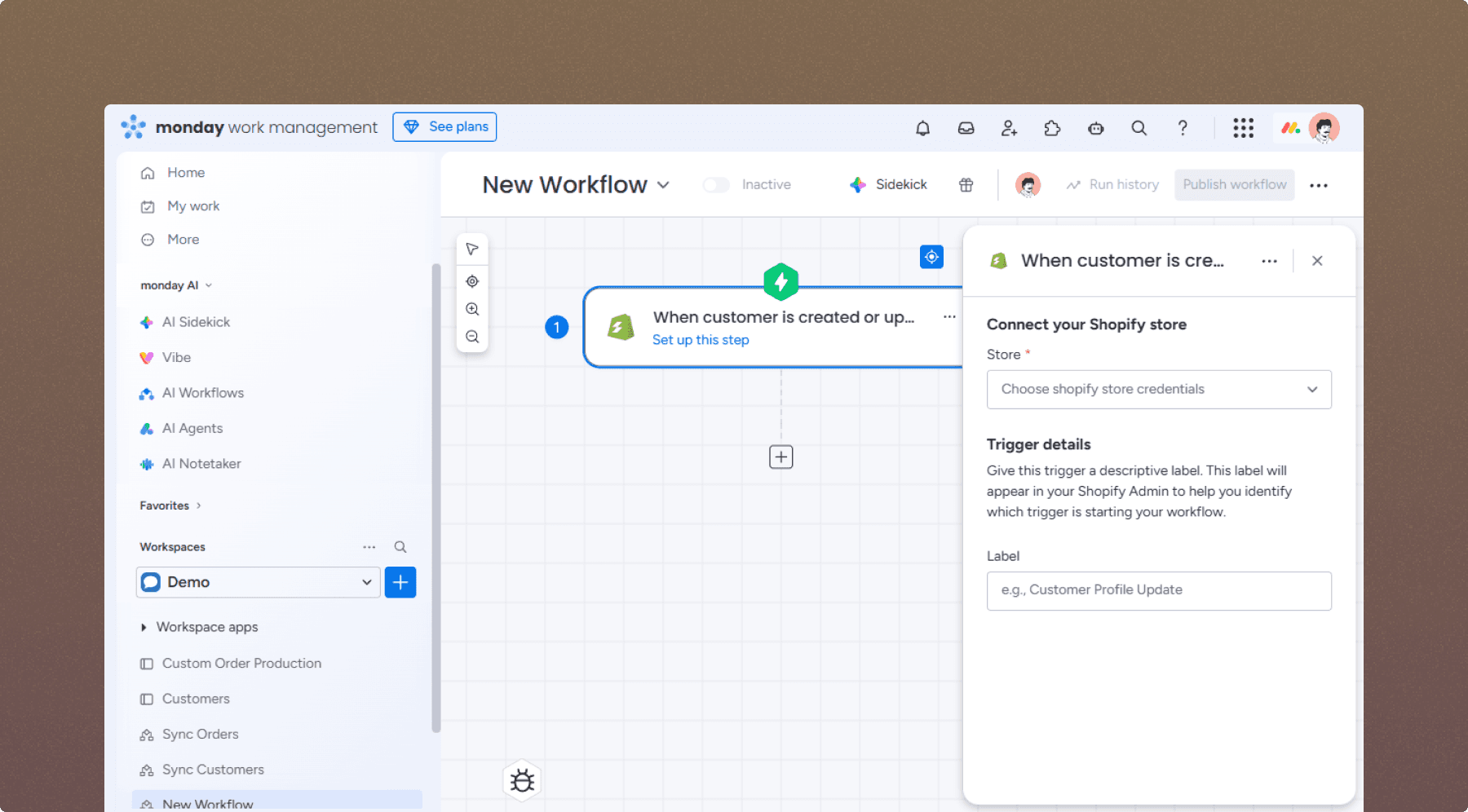Open the Customers board
The width and height of the screenshot is (1468, 812).
pos(196,699)
